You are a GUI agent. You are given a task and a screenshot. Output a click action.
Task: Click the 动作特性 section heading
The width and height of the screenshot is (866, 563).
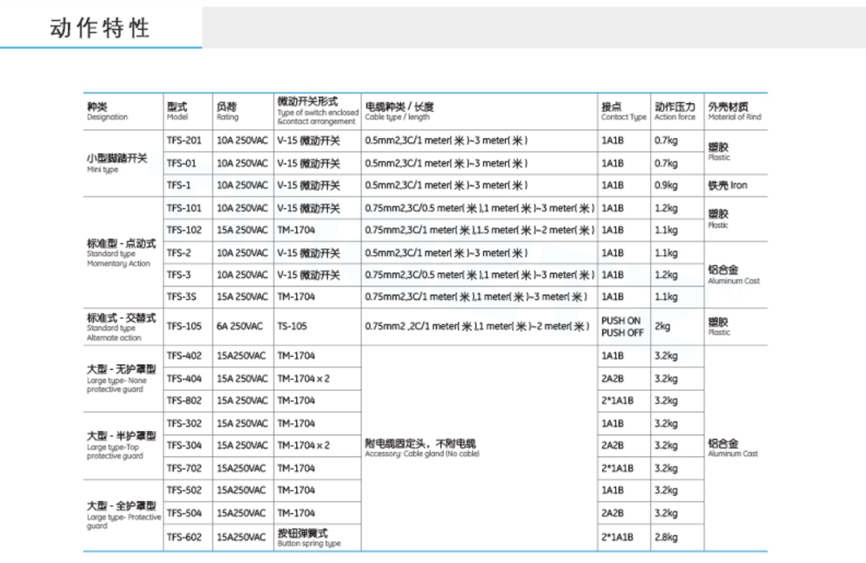click(x=100, y=28)
